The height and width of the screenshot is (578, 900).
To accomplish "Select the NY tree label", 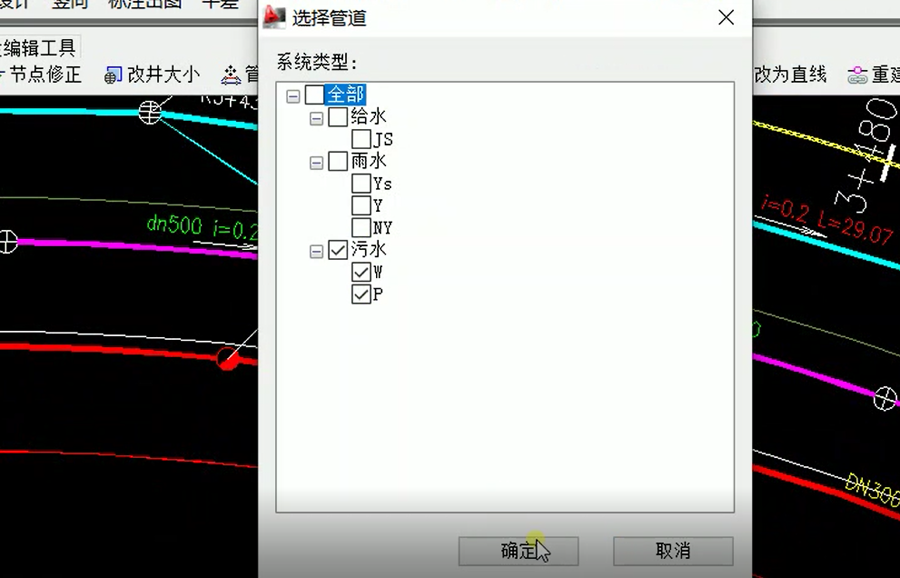I will 382,228.
